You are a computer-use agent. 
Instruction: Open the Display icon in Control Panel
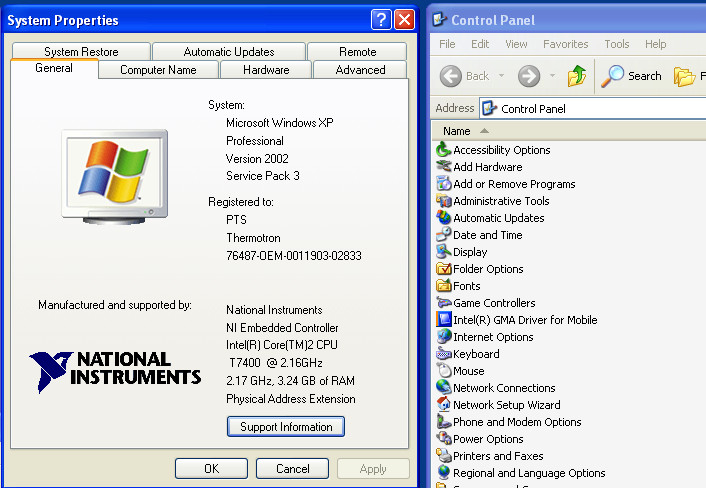(444, 252)
